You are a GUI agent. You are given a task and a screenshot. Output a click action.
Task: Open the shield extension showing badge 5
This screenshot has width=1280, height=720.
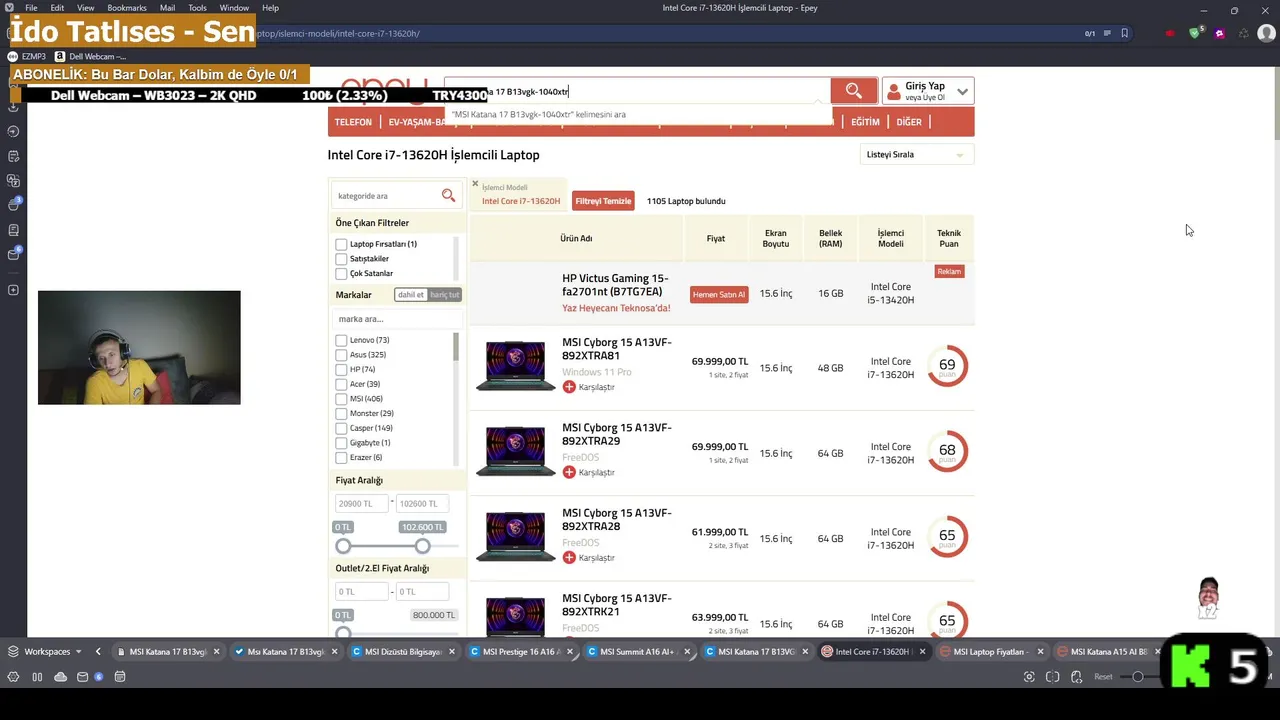1194,33
